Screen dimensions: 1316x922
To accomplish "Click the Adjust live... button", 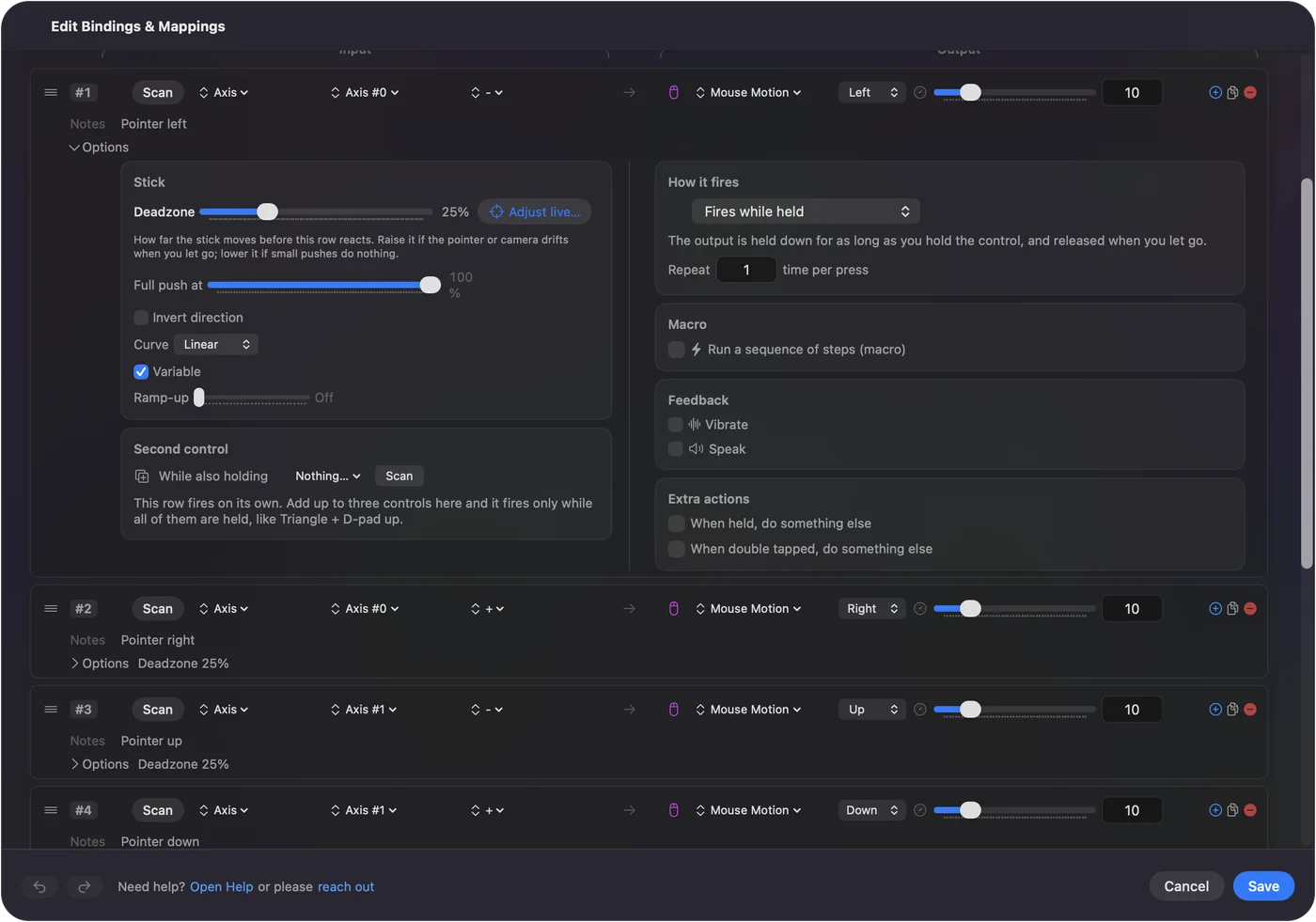I will [x=535, y=212].
